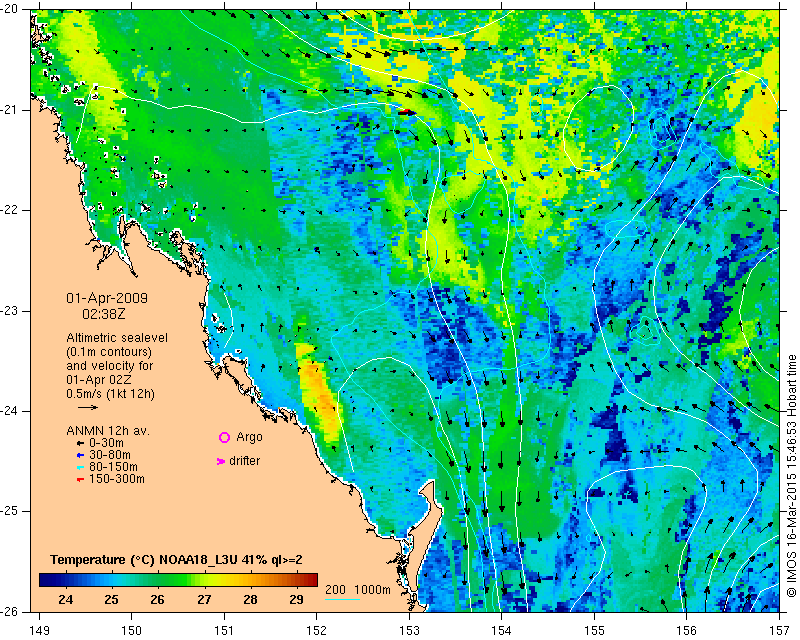The width and height of the screenshot is (800, 640).
Task: Click the magenta Argo circle symbol
Action: [224, 437]
